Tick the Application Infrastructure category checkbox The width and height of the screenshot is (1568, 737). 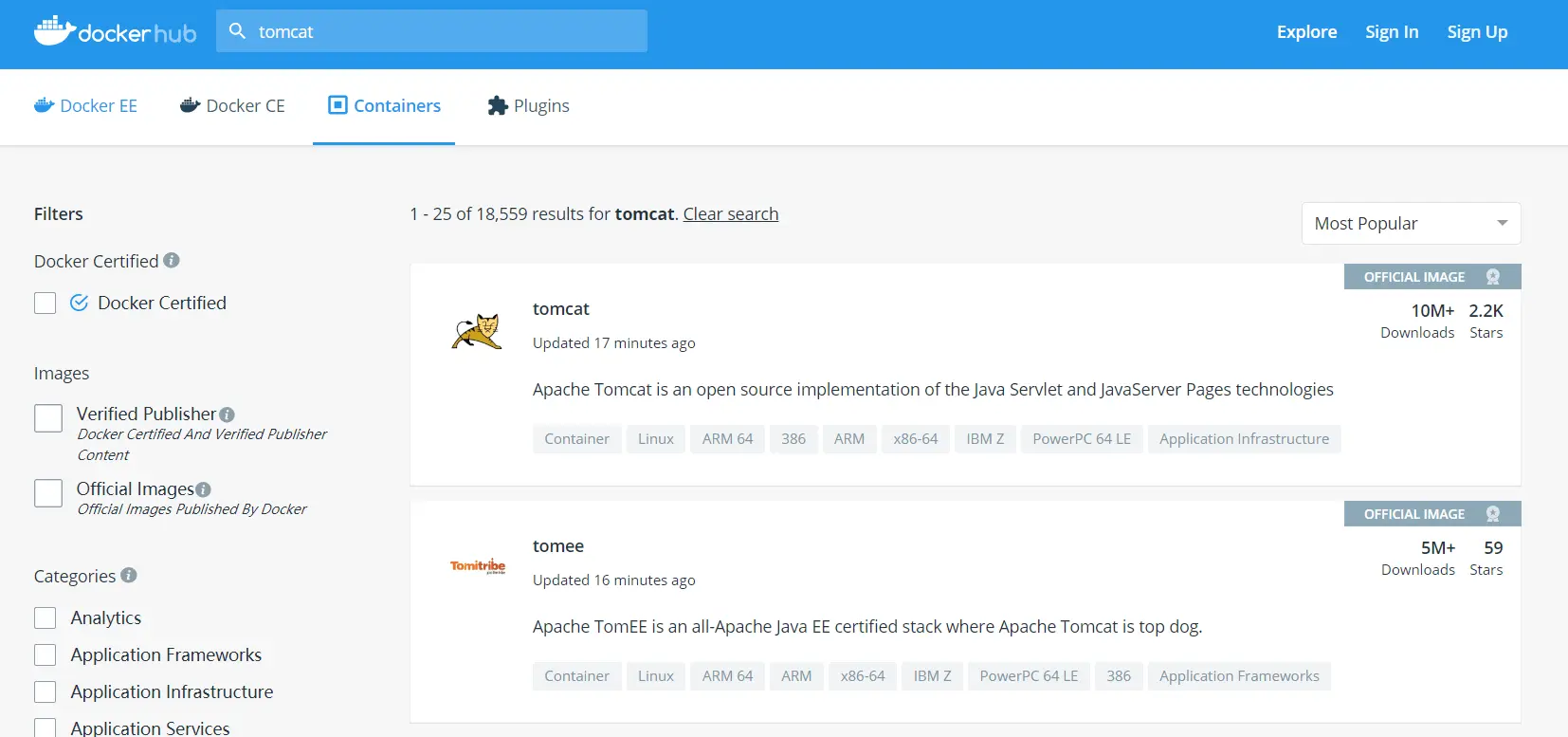[x=46, y=692]
